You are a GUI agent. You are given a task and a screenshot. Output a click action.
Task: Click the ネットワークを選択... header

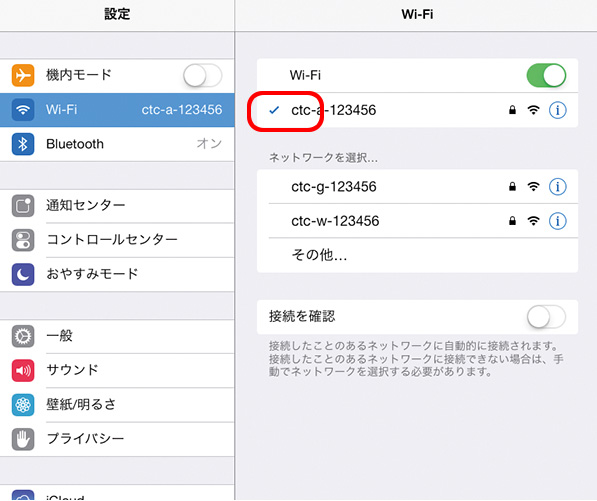[x=323, y=157]
